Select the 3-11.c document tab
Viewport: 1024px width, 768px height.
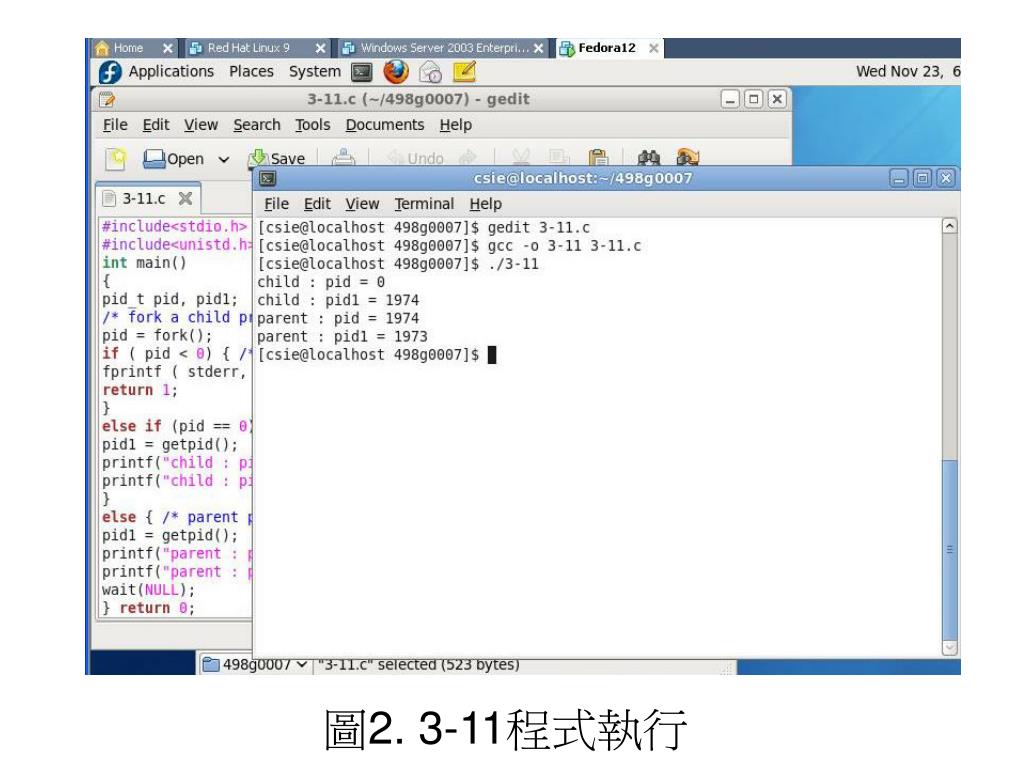[x=148, y=199]
